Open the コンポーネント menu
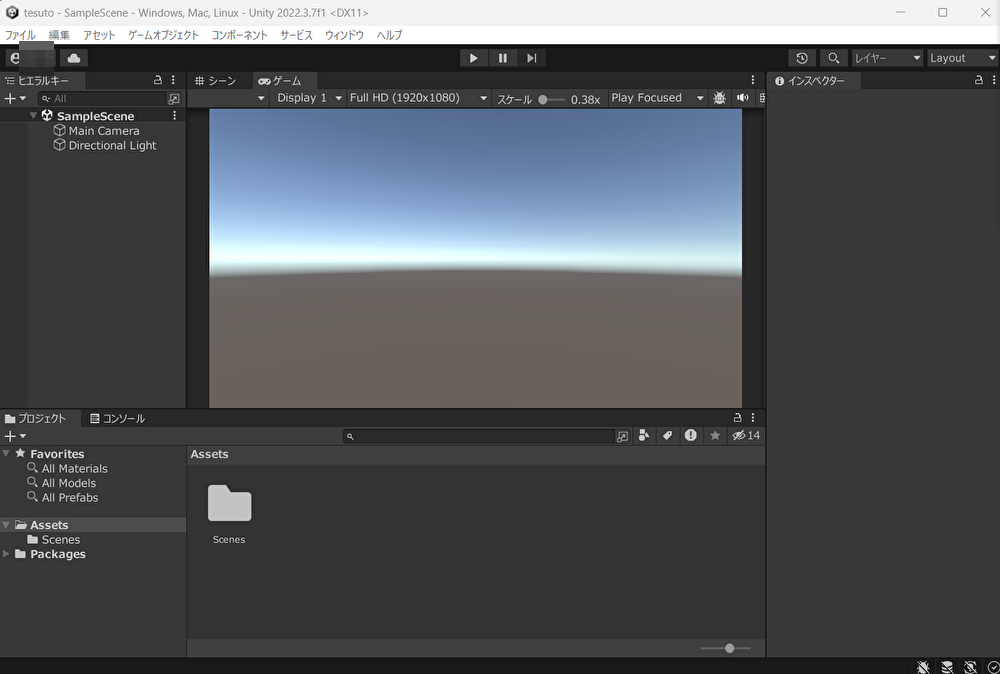Screen dimensions: 1000x674 pyautogui.click(x=239, y=35)
